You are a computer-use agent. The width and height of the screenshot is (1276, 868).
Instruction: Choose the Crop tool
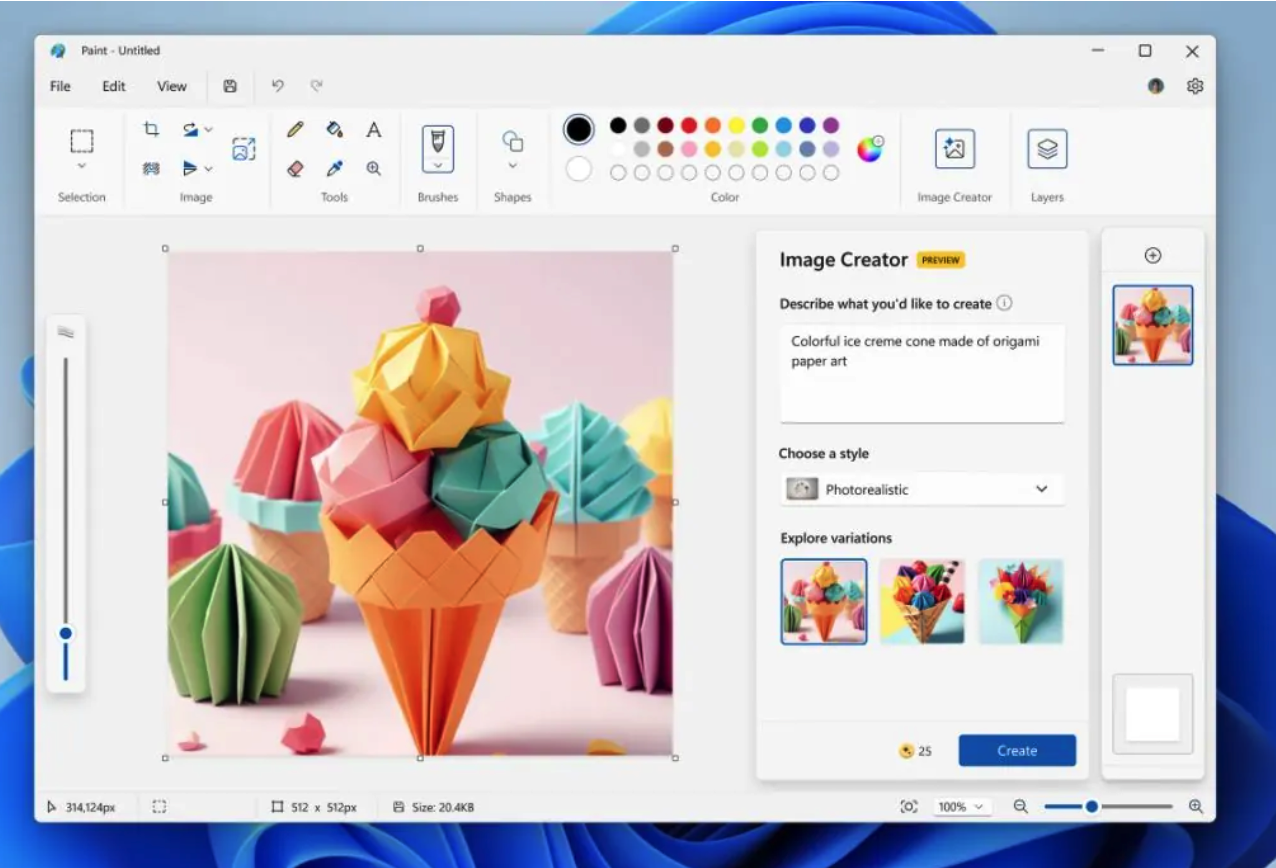tap(151, 129)
